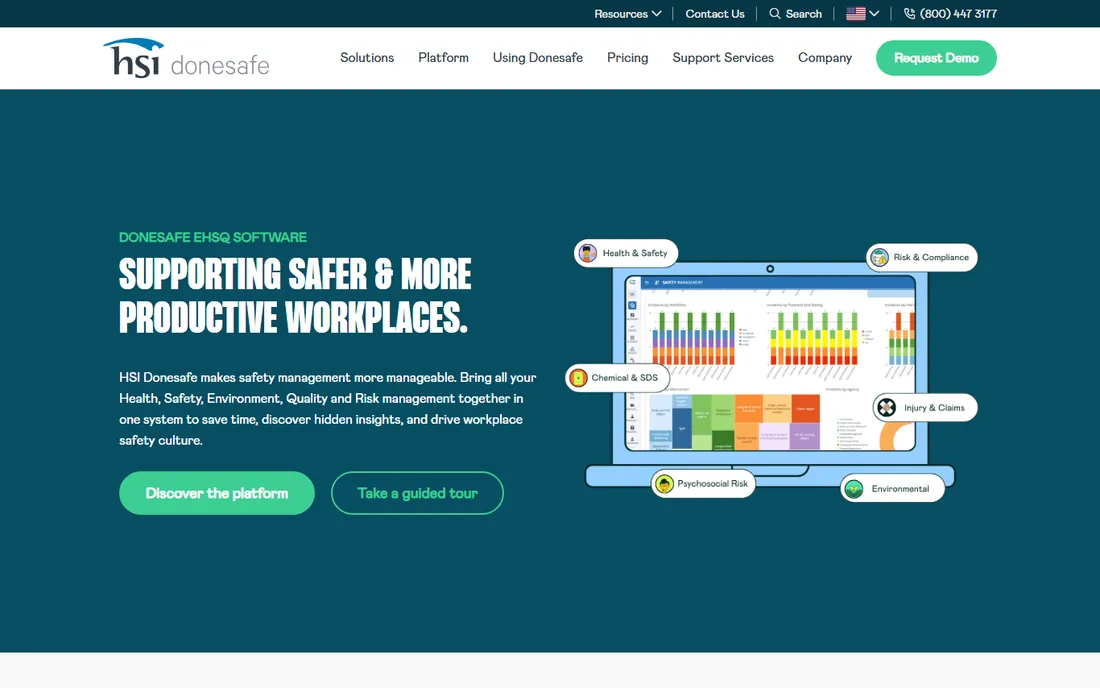Click the Risk & Compliance label
The image size is (1100, 688).
point(931,257)
